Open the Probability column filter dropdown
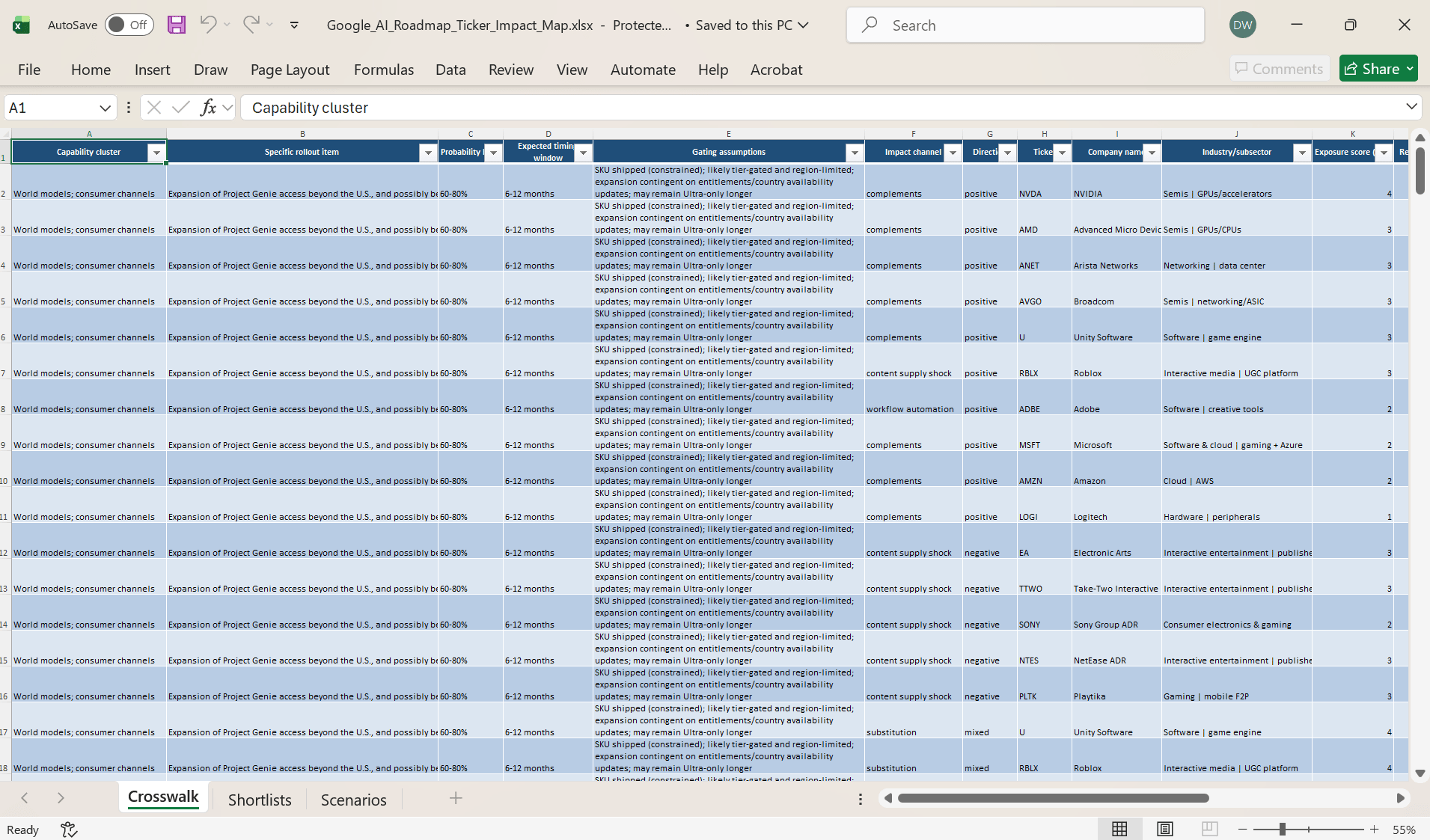The height and width of the screenshot is (840, 1430). 493,152
